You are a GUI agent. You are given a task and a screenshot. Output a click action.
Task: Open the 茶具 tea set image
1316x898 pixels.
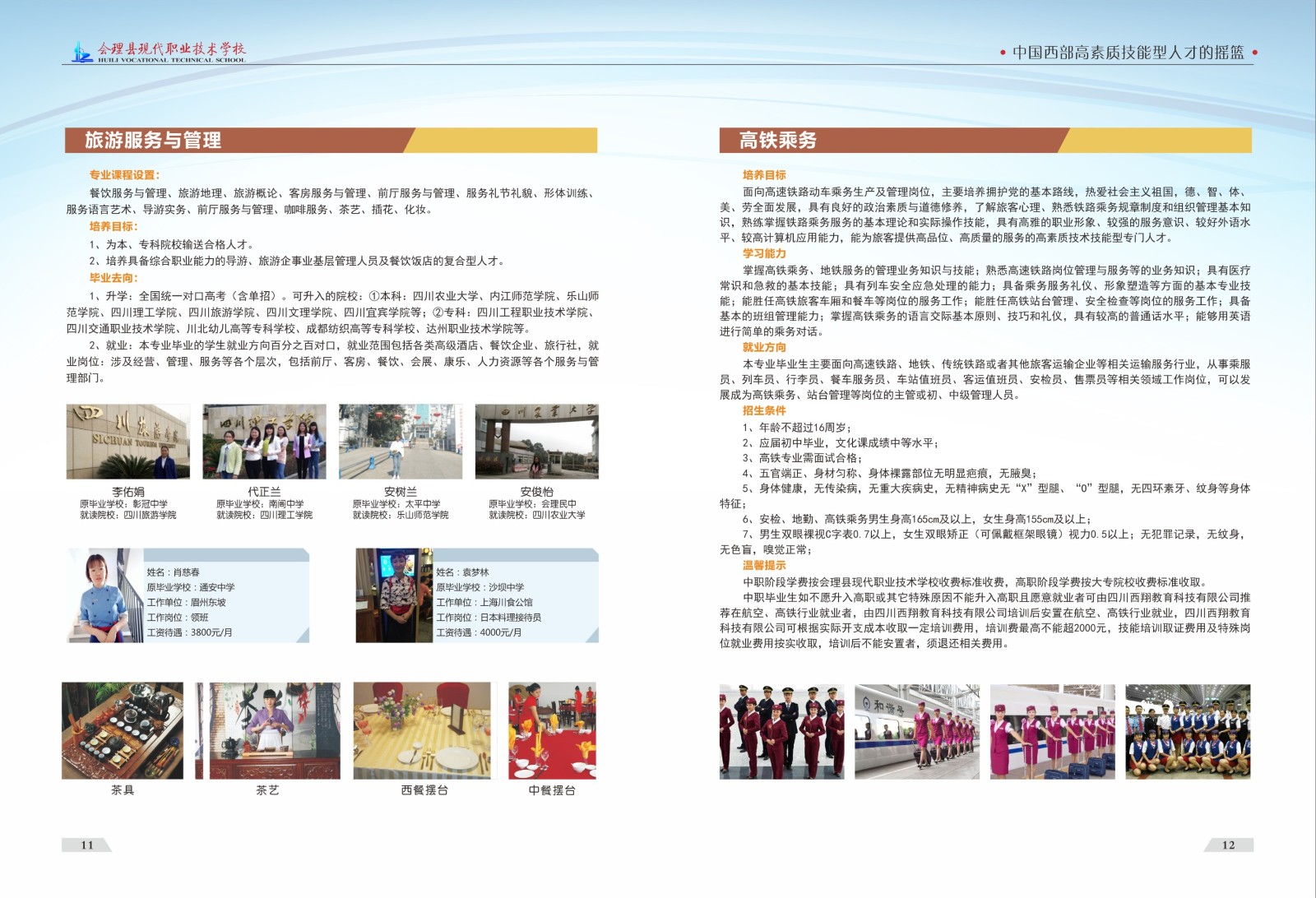[123, 730]
